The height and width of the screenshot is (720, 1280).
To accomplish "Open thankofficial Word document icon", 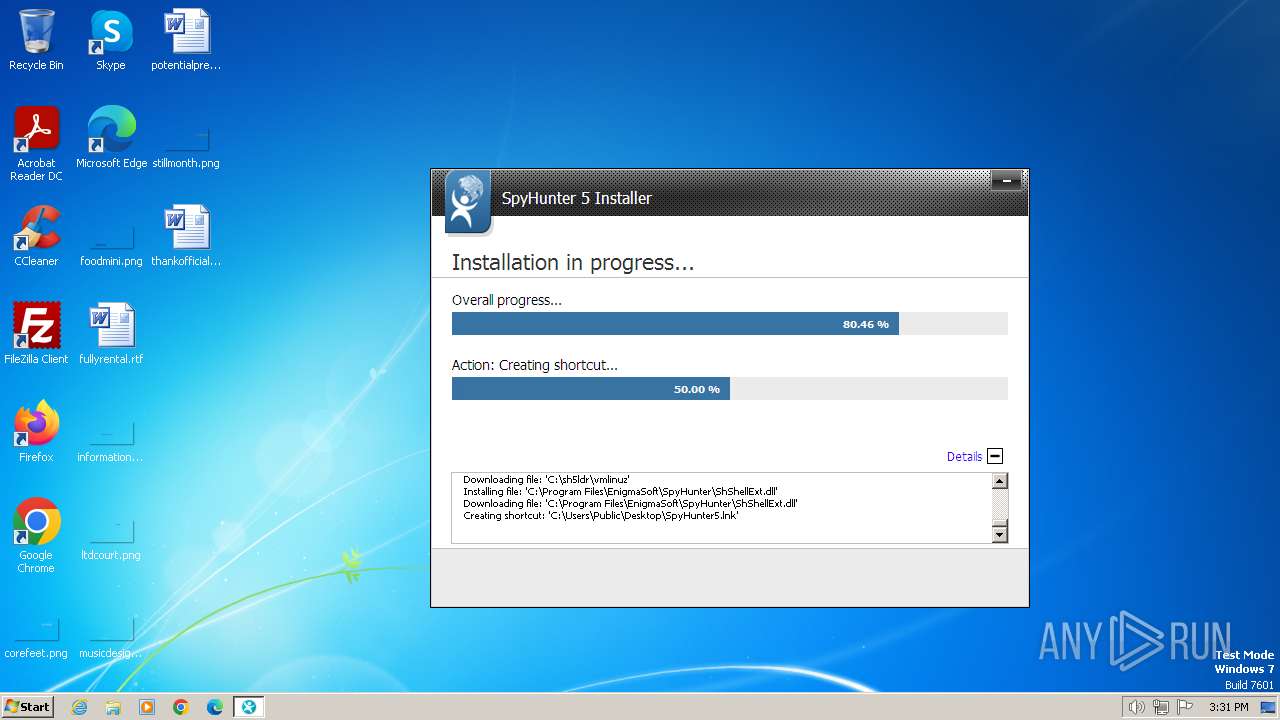I will [x=186, y=236].
